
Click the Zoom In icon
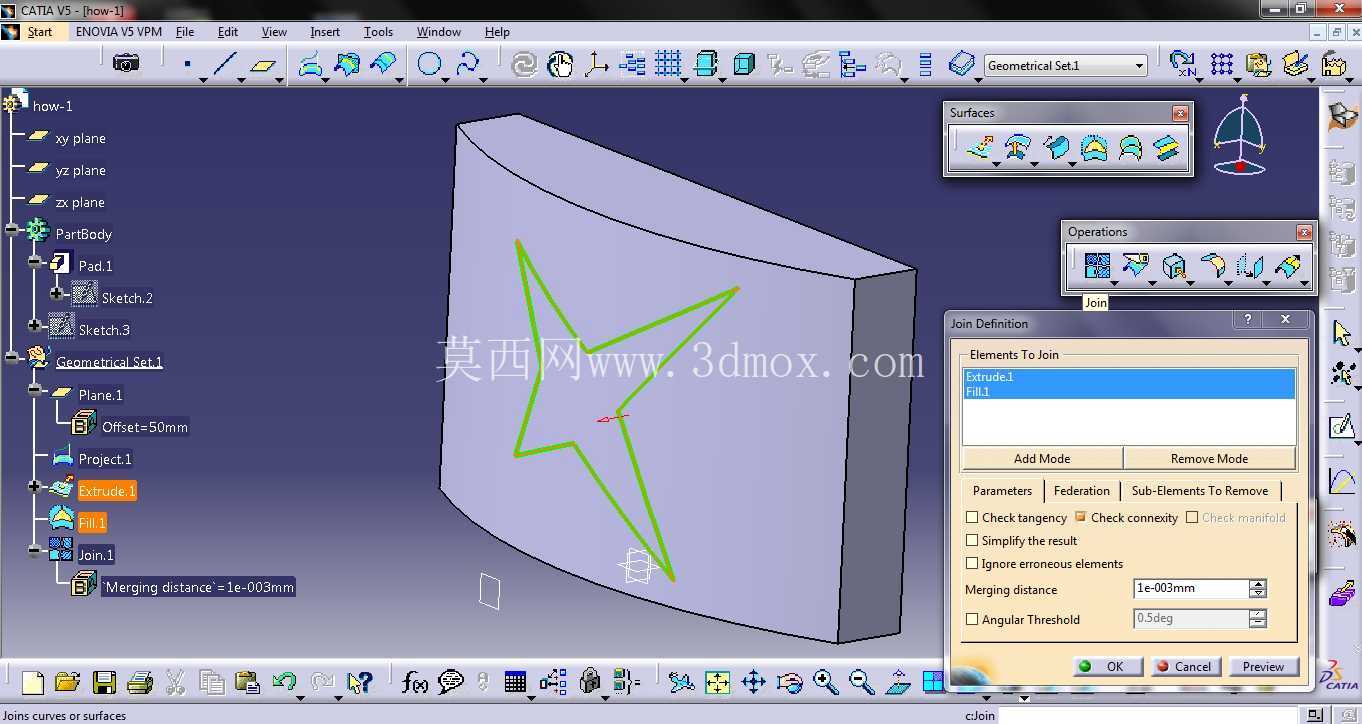[825, 682]
